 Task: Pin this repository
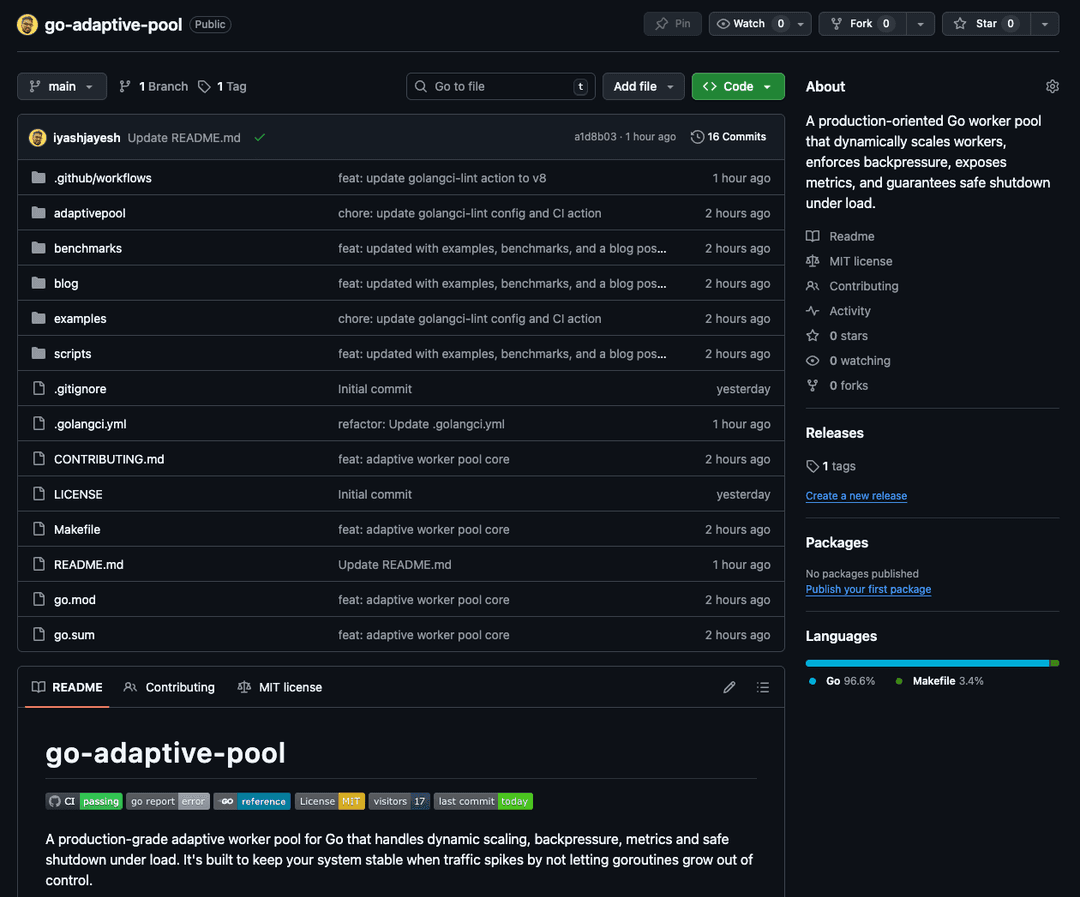click(672, 24)
